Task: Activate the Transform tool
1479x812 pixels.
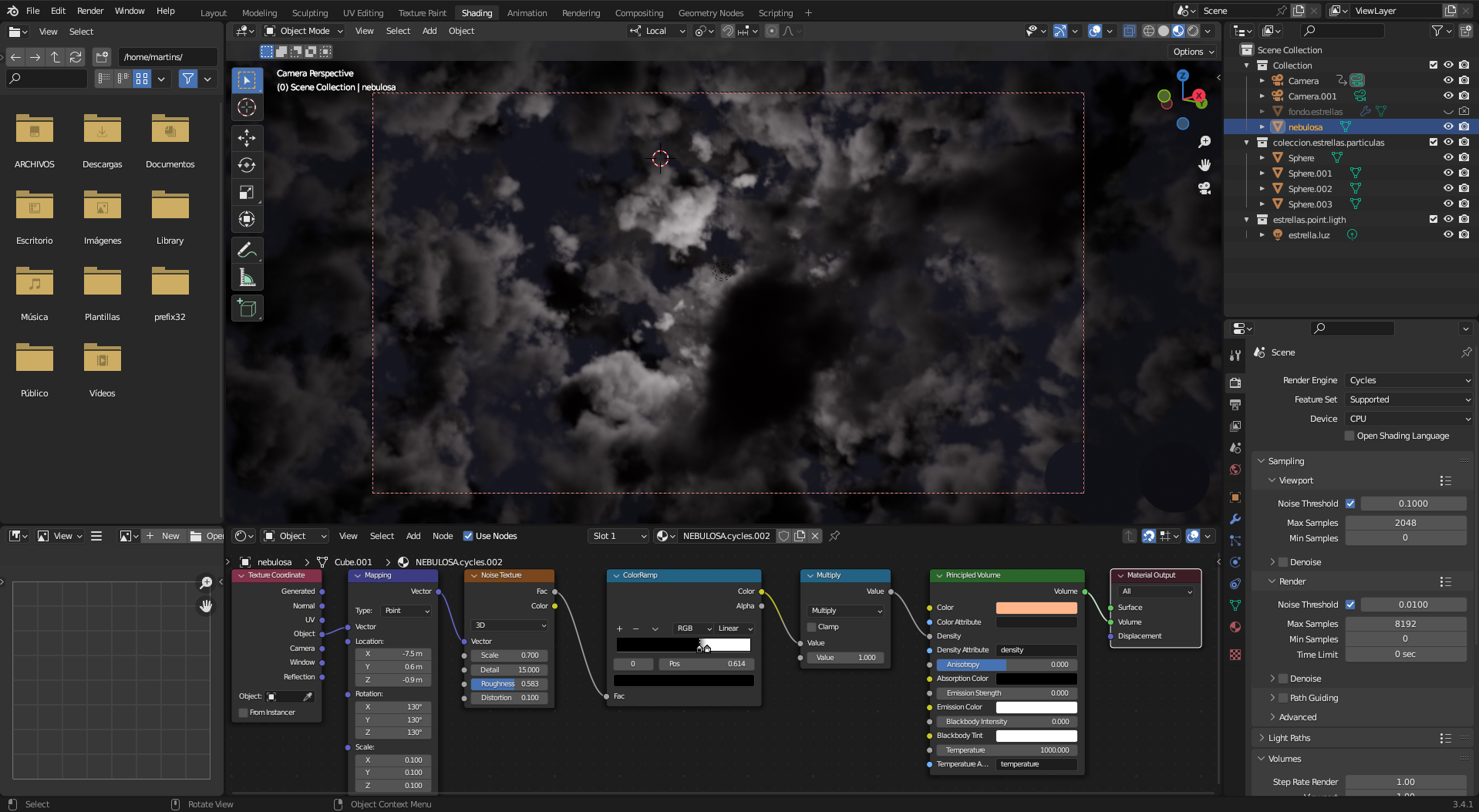Action: 247,219
